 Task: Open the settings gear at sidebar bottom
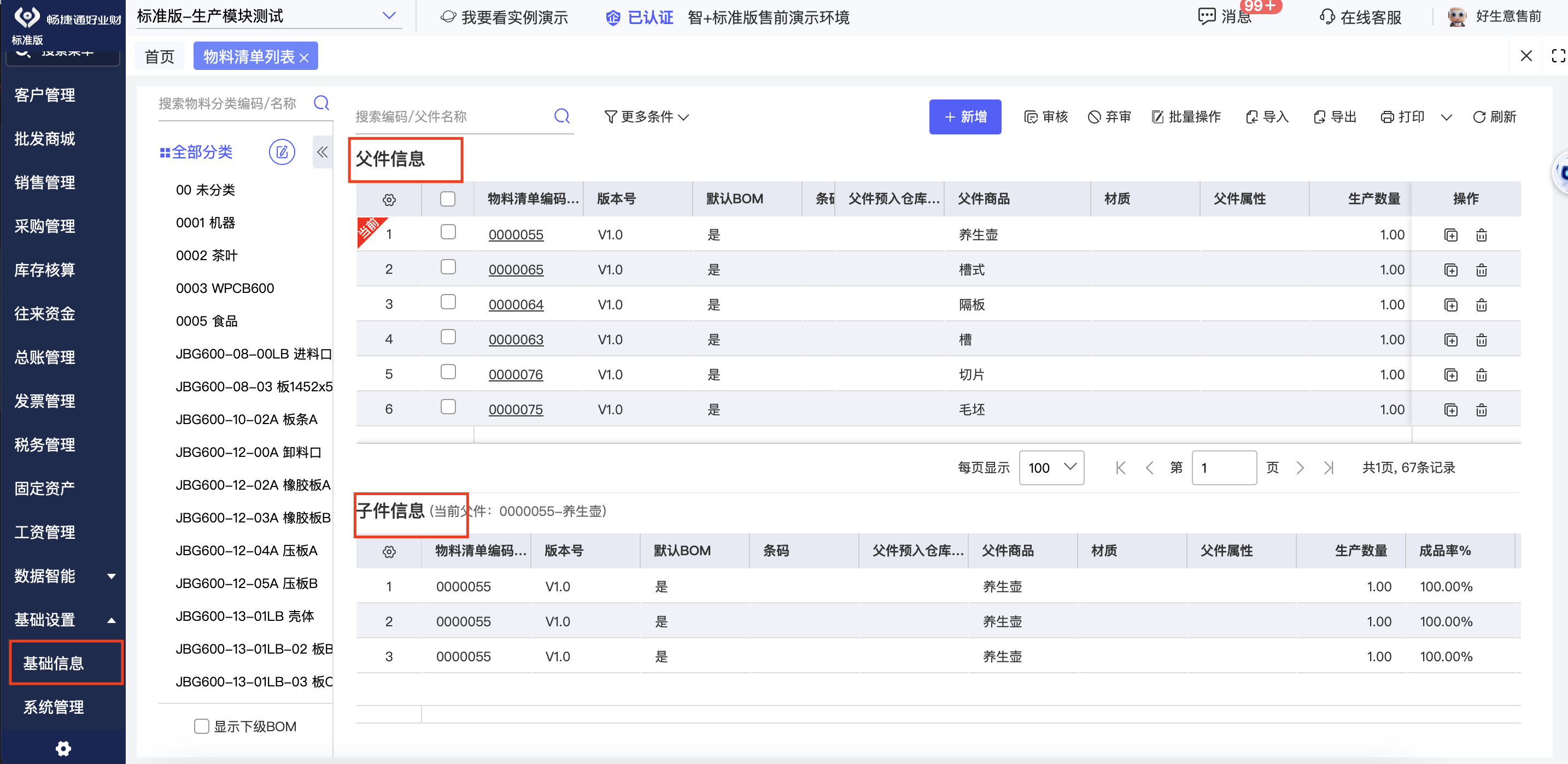click(x=63, y=748)
